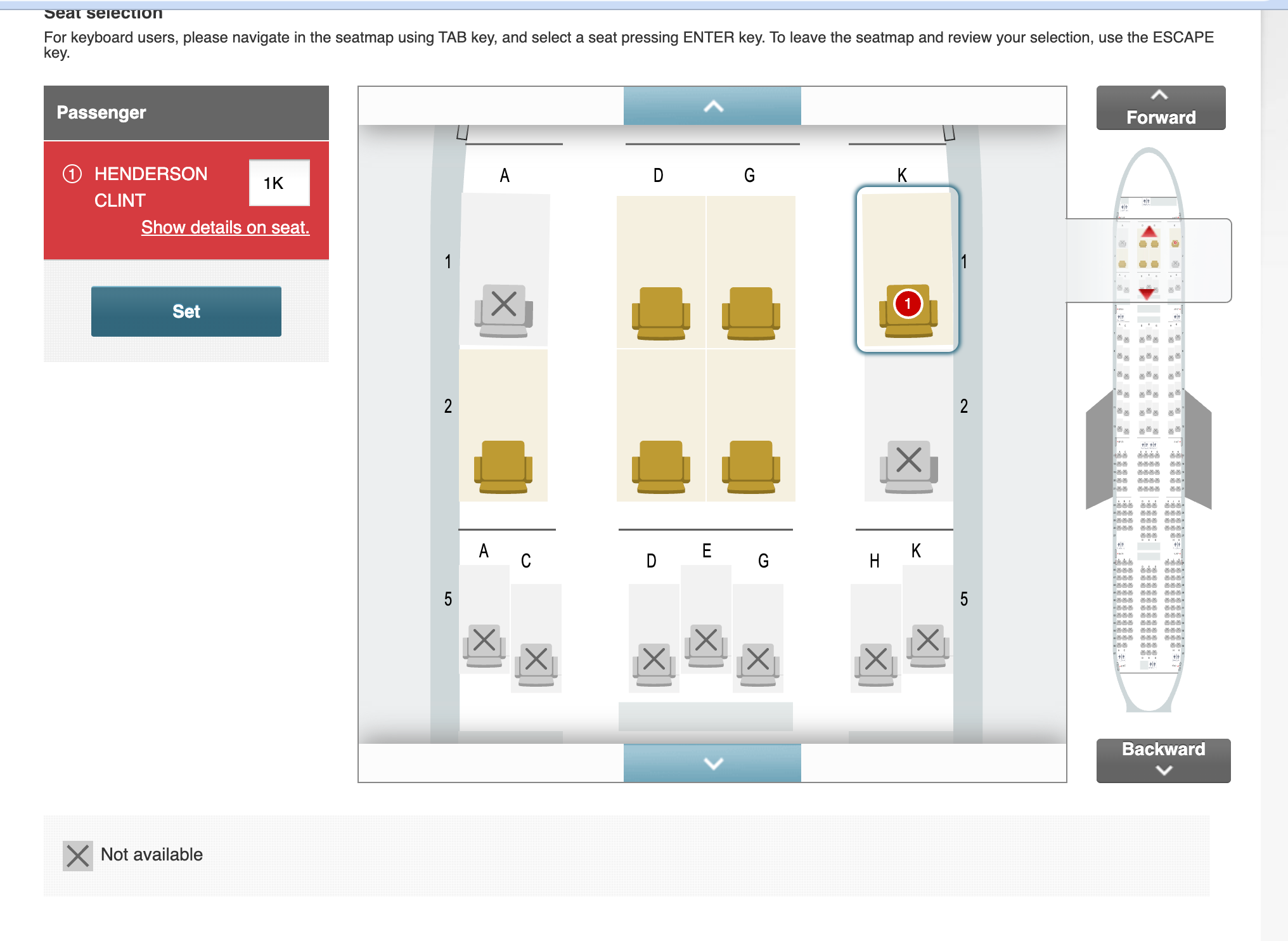Expand the seatmap upward using top chevron
The height and width of the screenshot is (941, 1288).
pyautogui.click(x=712, y=105)
